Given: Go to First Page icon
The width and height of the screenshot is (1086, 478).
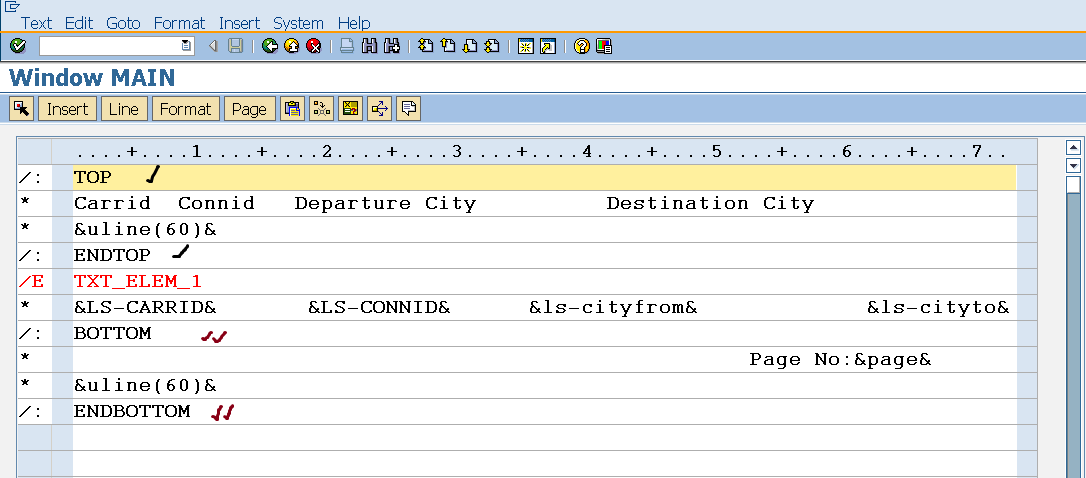Looking at the screenshot, I should click(x=425, y=46).
